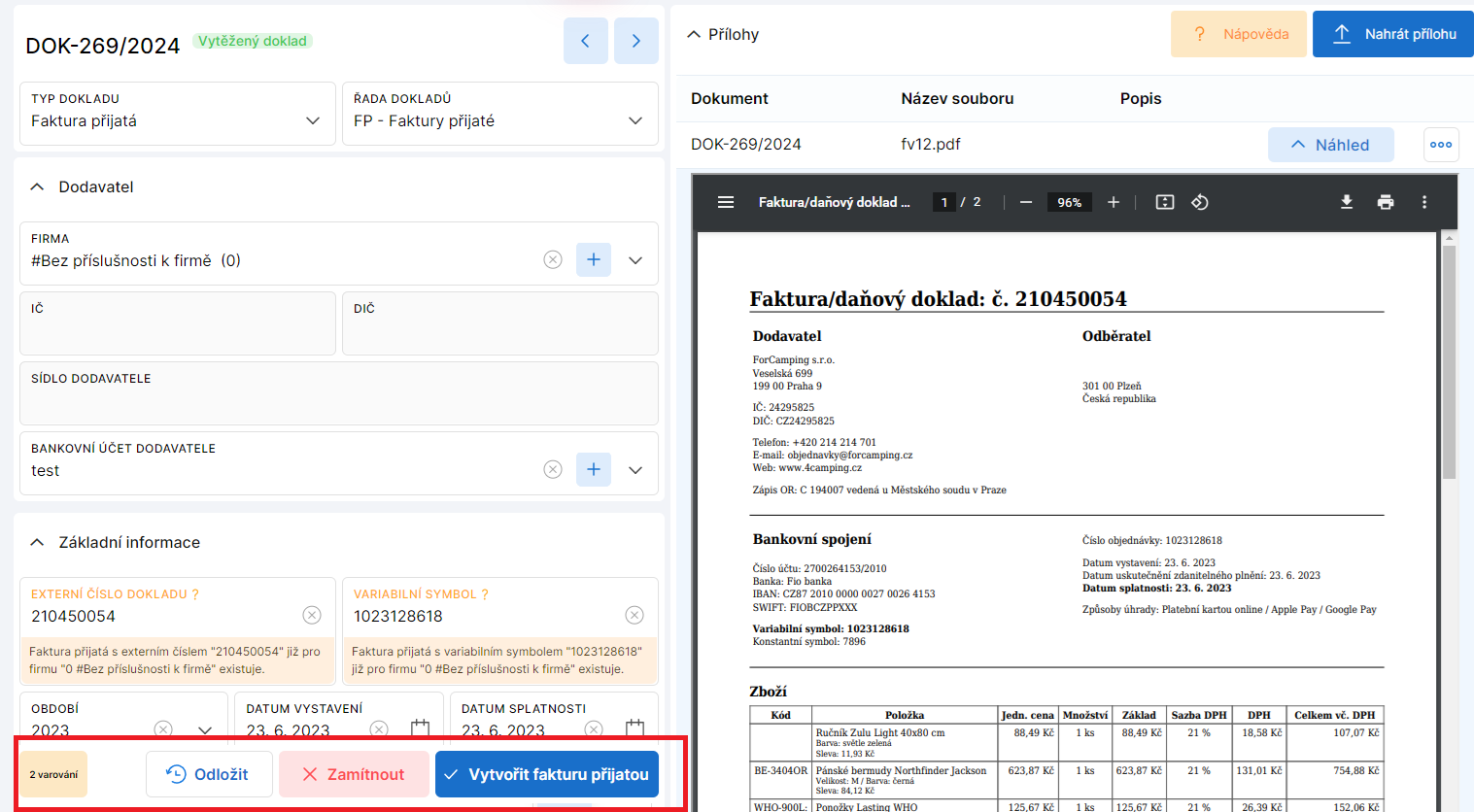Show the 2 varování warnings
Viewport: 1474px width, 812px height.
pyautogui.click(x=53, y=774)
